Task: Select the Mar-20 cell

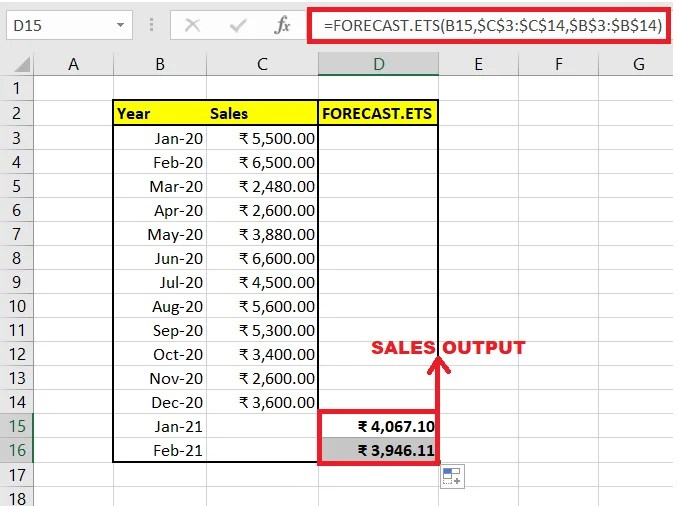Action: pos(160,186)
